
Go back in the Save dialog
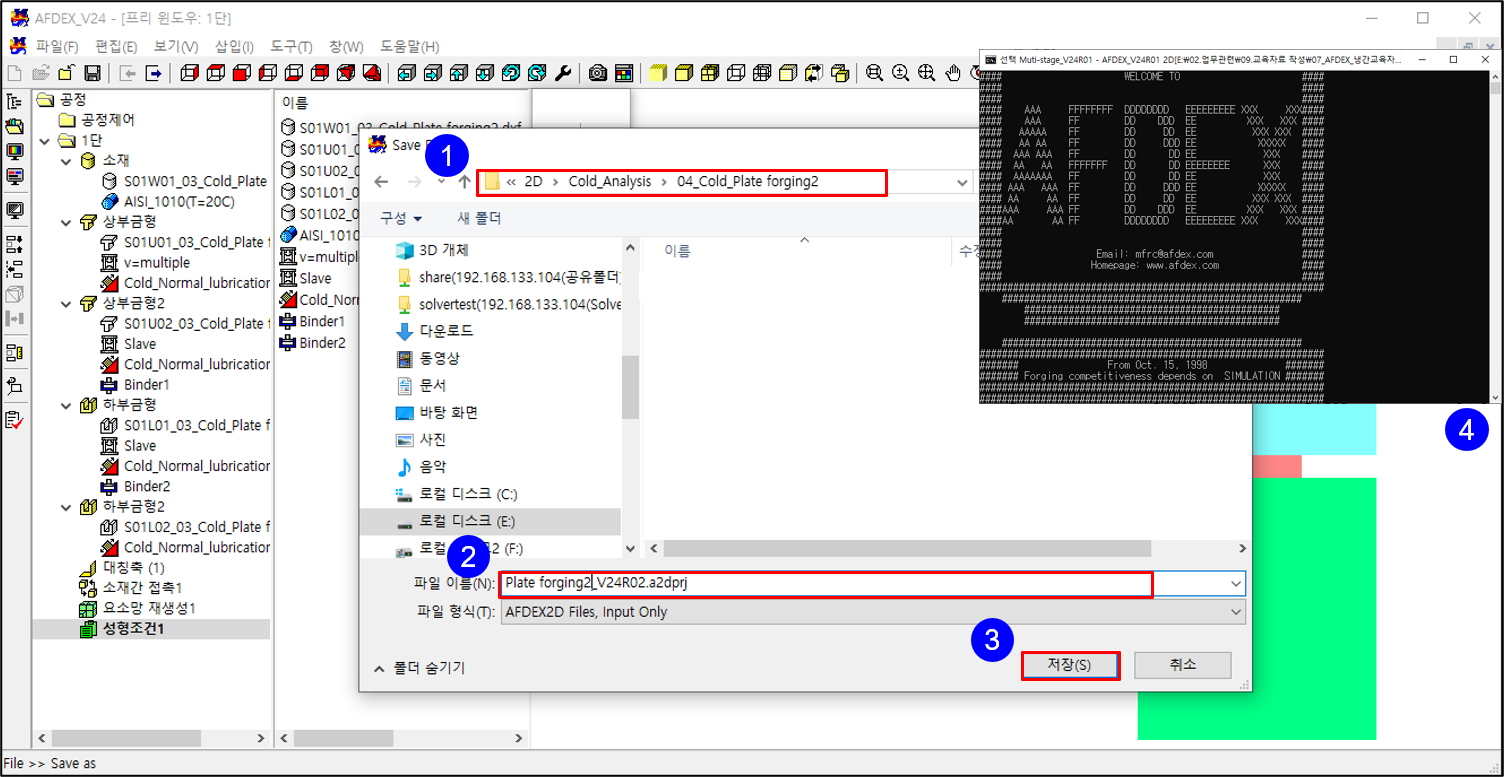[381, 182]
